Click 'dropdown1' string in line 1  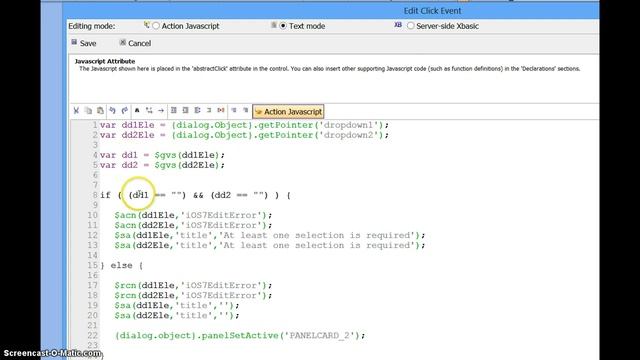coord(349,125)
